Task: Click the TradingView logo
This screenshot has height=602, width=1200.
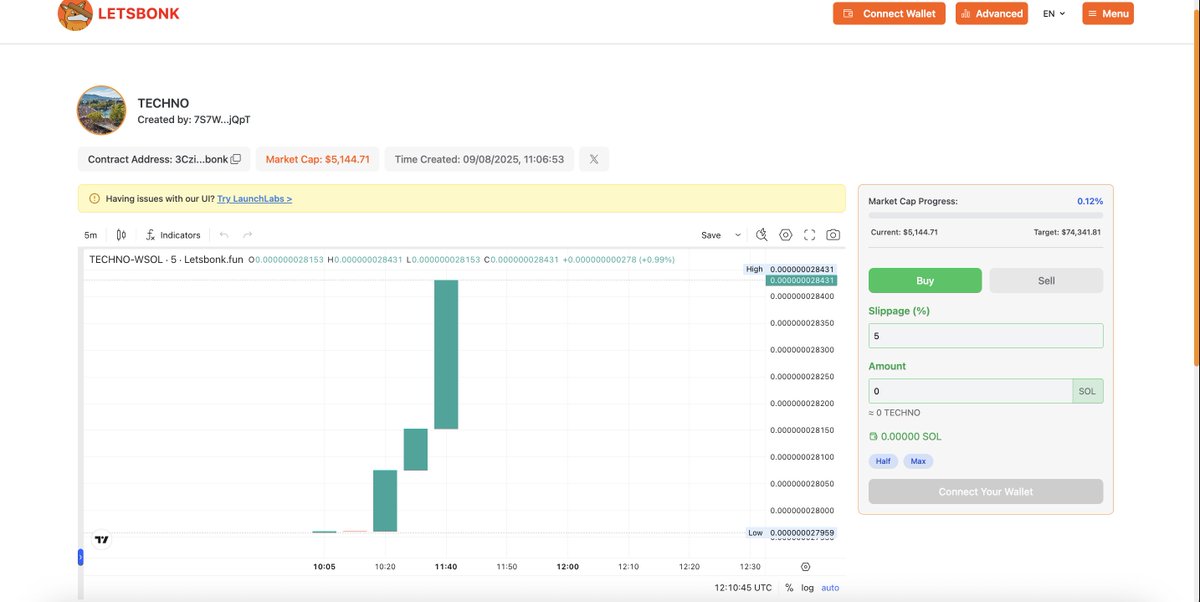Action: pos(101,540)
